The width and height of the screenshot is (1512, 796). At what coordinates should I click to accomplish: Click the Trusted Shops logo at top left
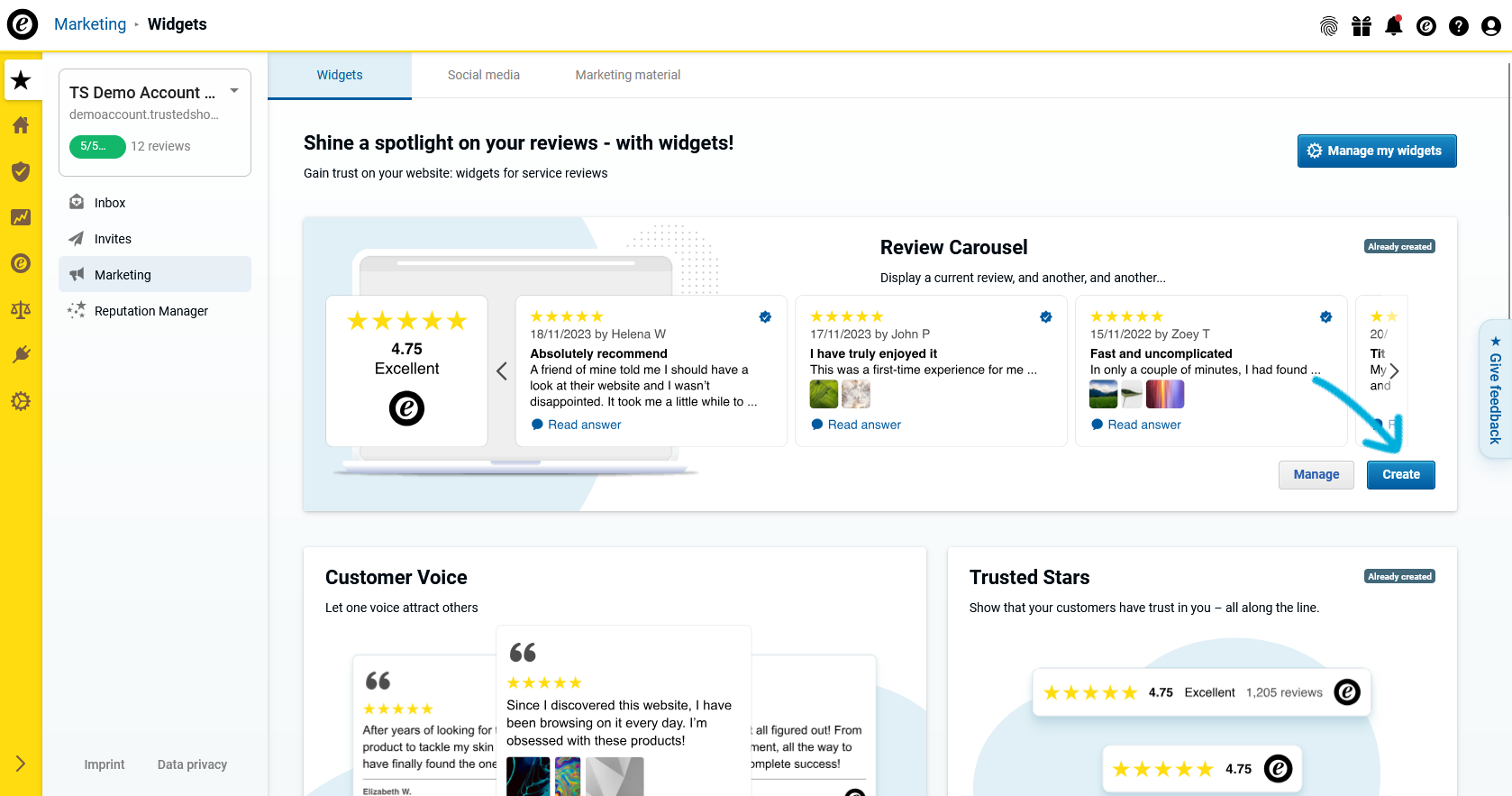pyautogui.click(x=23, y=24)
